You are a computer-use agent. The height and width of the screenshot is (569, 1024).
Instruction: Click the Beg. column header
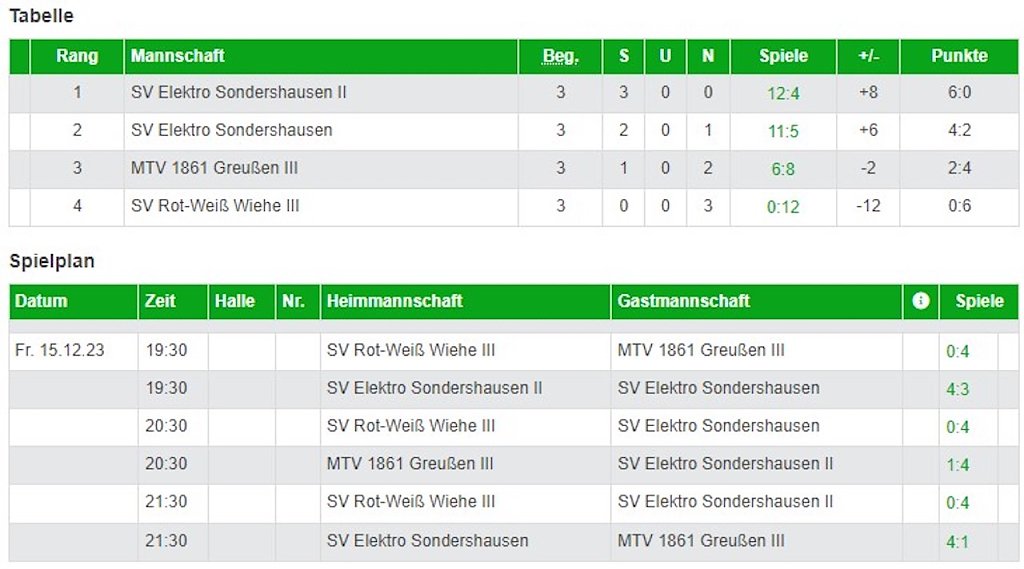click(560, 56)
